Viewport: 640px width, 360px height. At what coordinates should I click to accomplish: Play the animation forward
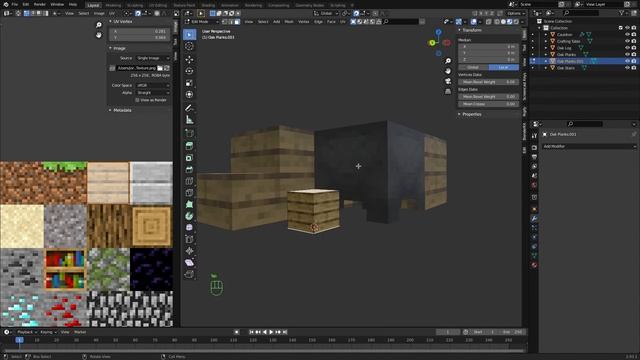click(271, 332)
